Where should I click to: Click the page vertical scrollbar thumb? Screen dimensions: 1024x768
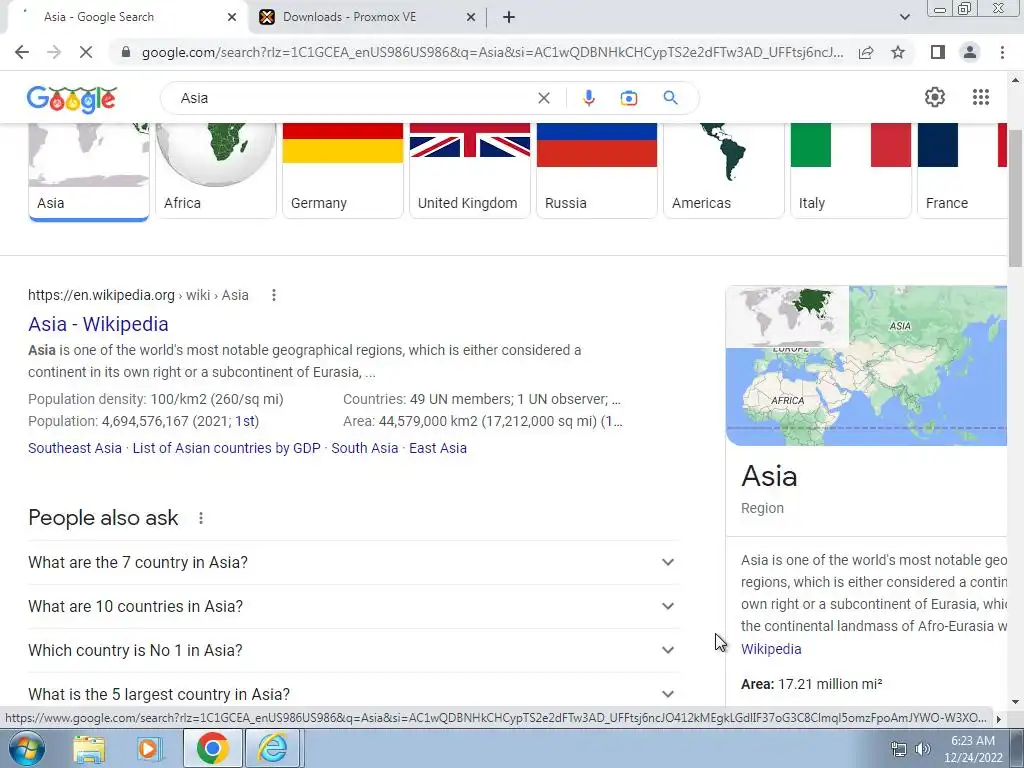click(1015, 197)
